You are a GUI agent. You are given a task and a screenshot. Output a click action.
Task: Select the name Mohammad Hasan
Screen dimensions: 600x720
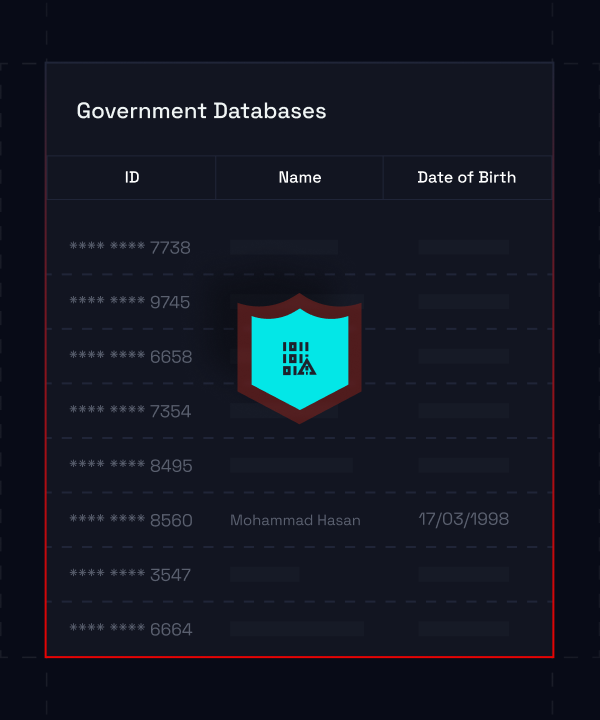[x=295, y=520]
